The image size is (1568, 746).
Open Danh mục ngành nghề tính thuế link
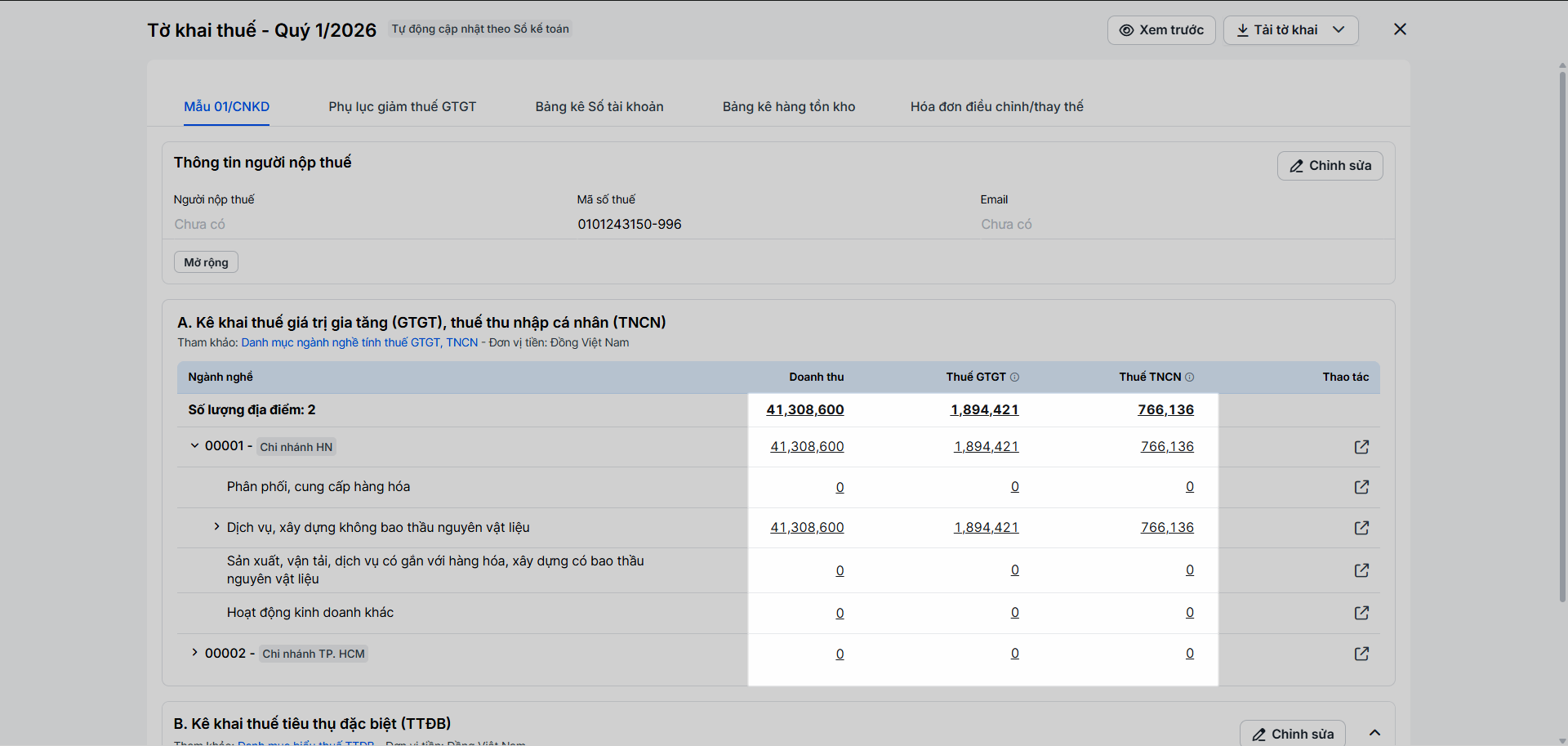(359, 343)
